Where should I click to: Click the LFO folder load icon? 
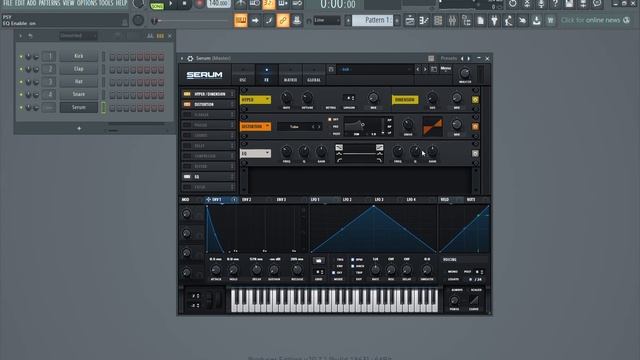click(319, 260)
